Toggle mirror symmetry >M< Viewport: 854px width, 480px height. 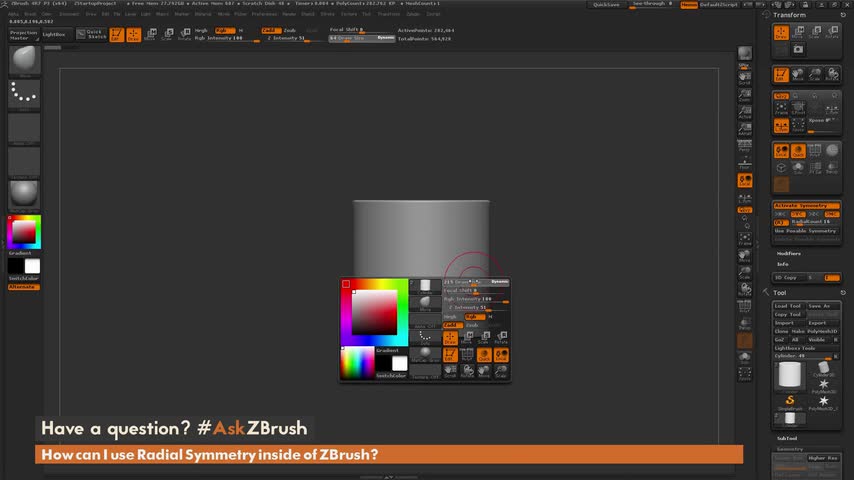tap(832, 214)
